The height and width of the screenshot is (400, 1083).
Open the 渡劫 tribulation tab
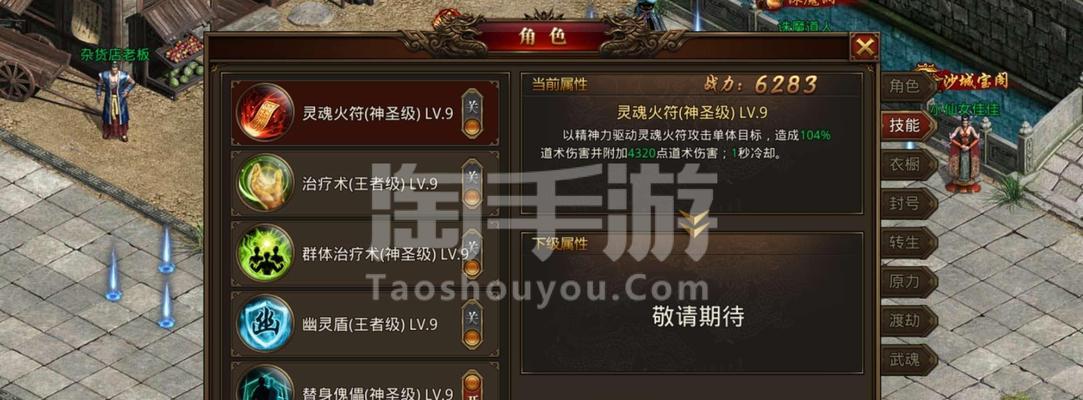907,321
